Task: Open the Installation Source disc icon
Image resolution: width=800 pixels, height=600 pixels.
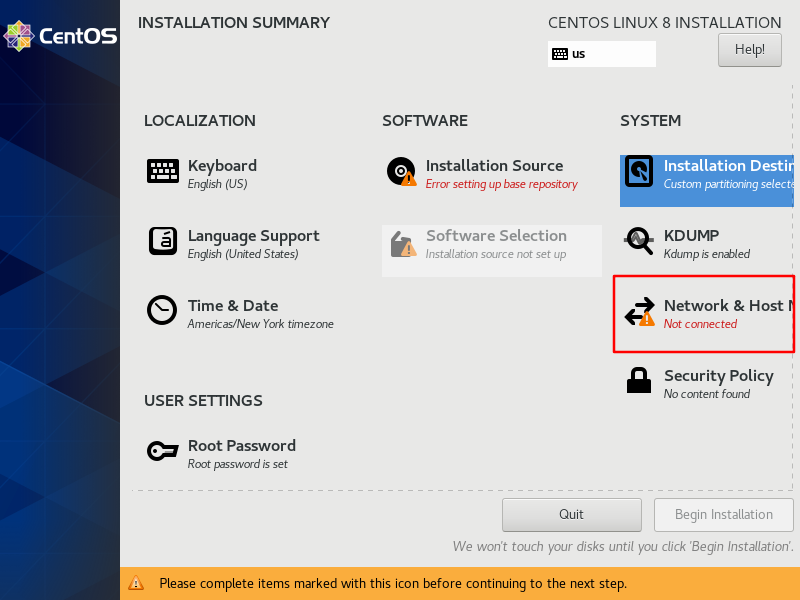Action: pos(402,171)
